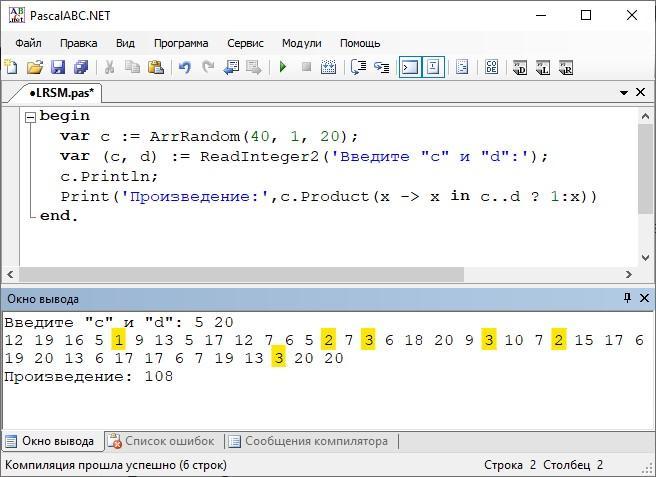Open the Файл menu
Image resolution: width=656 pixels, height=477 pixels.
pyautogui.click(x=28, y=43)
